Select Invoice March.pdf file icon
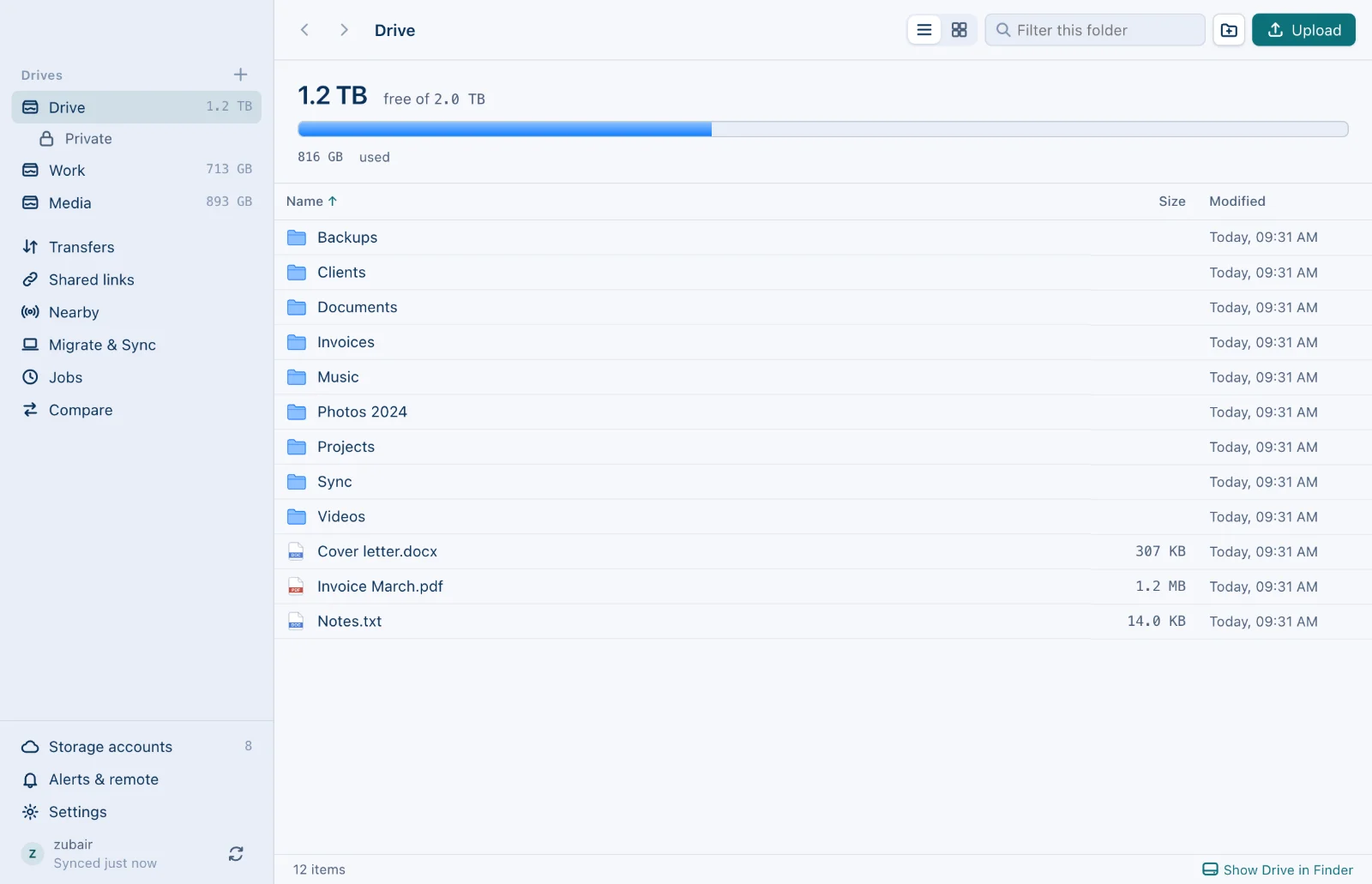Image resolution: width=1372 pixels, height=884 pixels. click(296, 586)
